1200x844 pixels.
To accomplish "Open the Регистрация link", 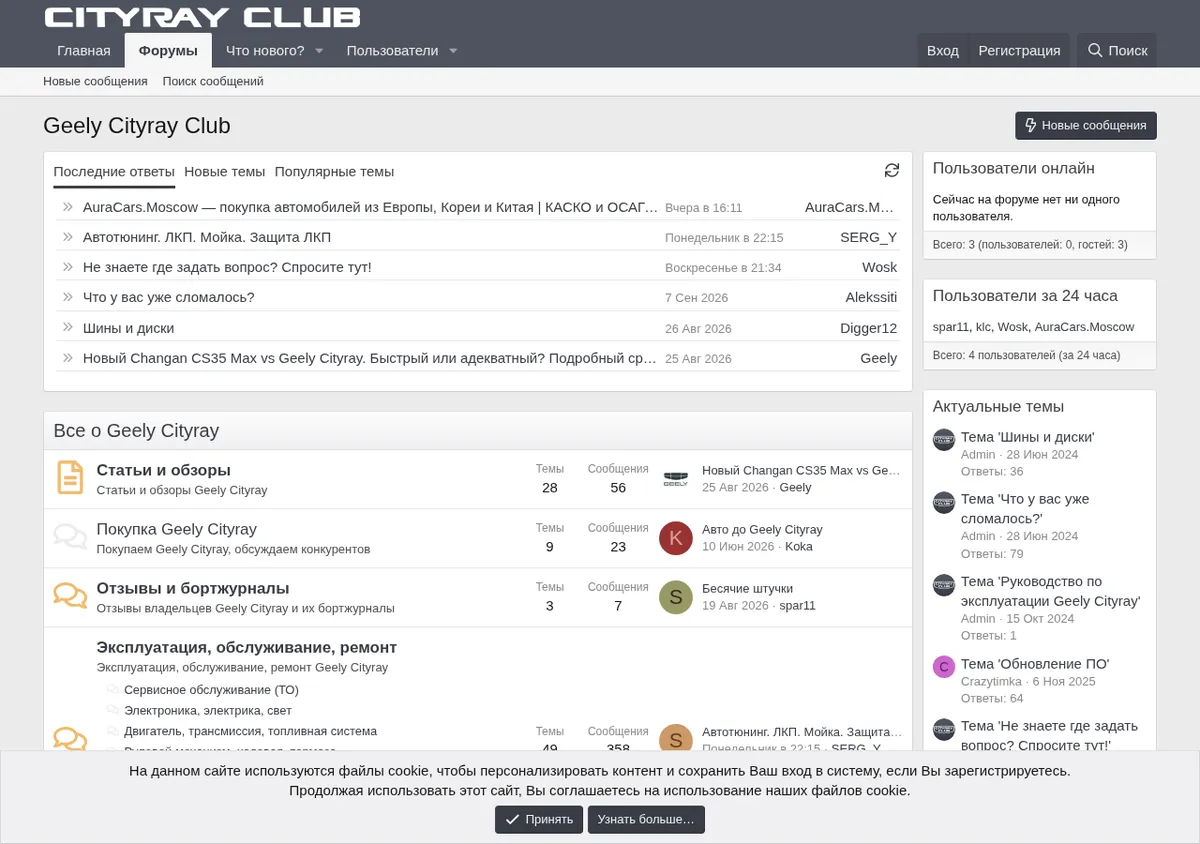I will click(1019, 51).
